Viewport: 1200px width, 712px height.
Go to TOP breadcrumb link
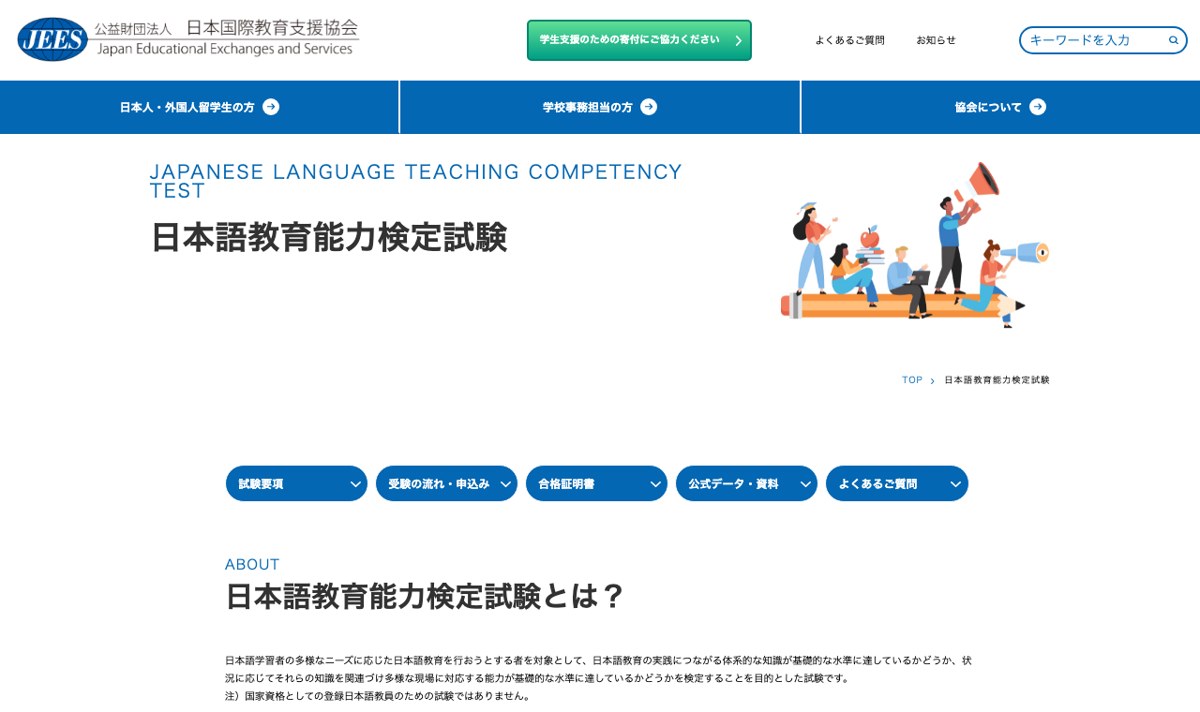[912, 380]
